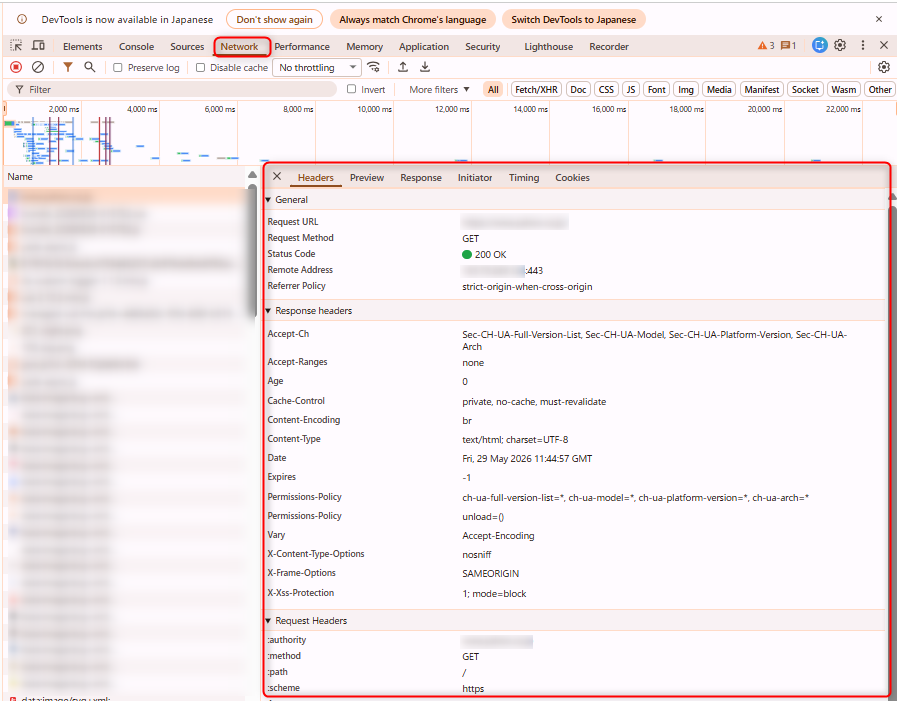Open network conditions wifi icon
897x701 pixels.
(374, 67)
